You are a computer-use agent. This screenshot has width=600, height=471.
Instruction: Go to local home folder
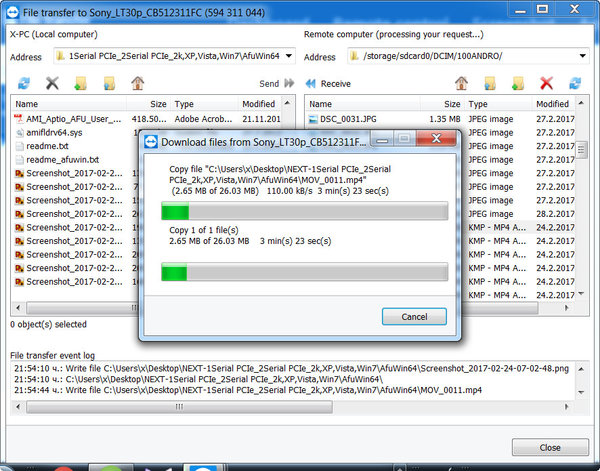point(138,83)
